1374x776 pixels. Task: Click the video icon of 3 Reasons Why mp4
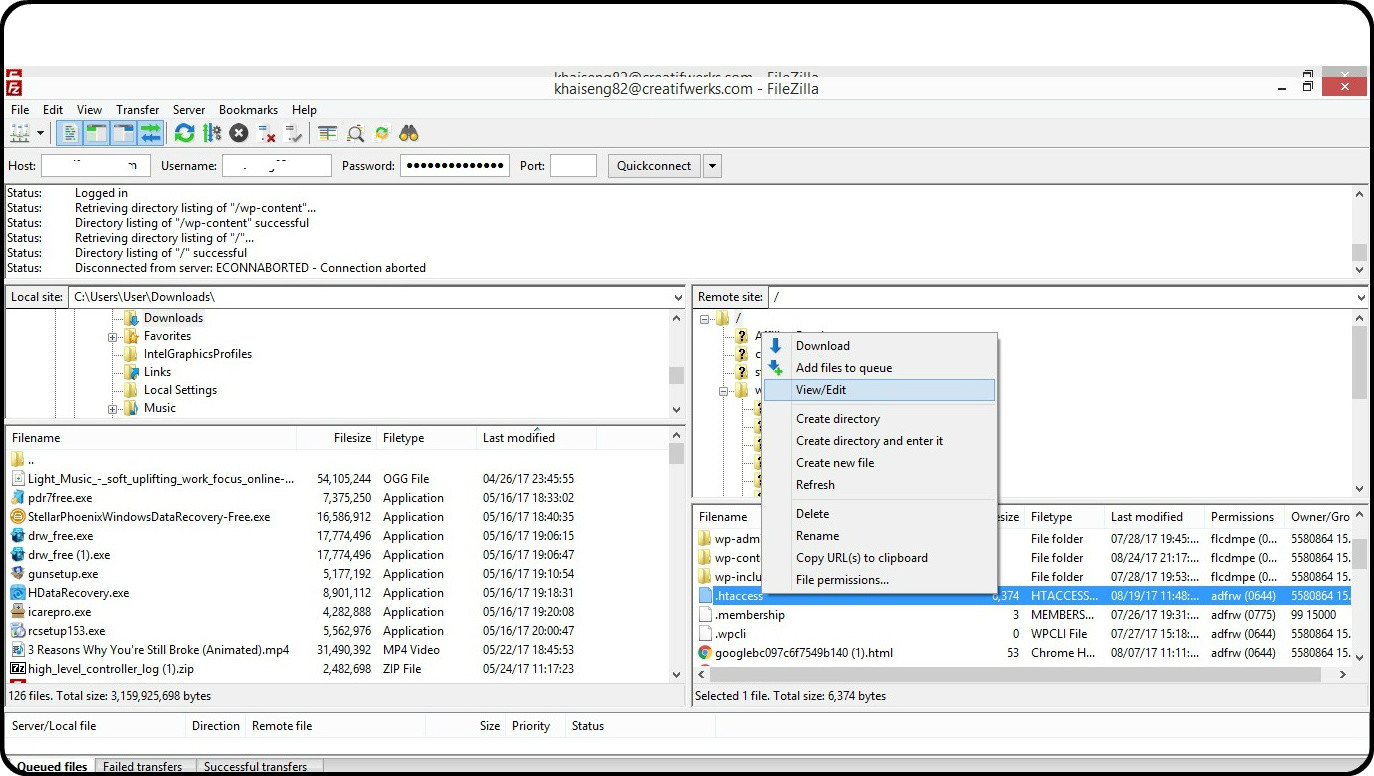pyautogui.click(x=18, y=650)
